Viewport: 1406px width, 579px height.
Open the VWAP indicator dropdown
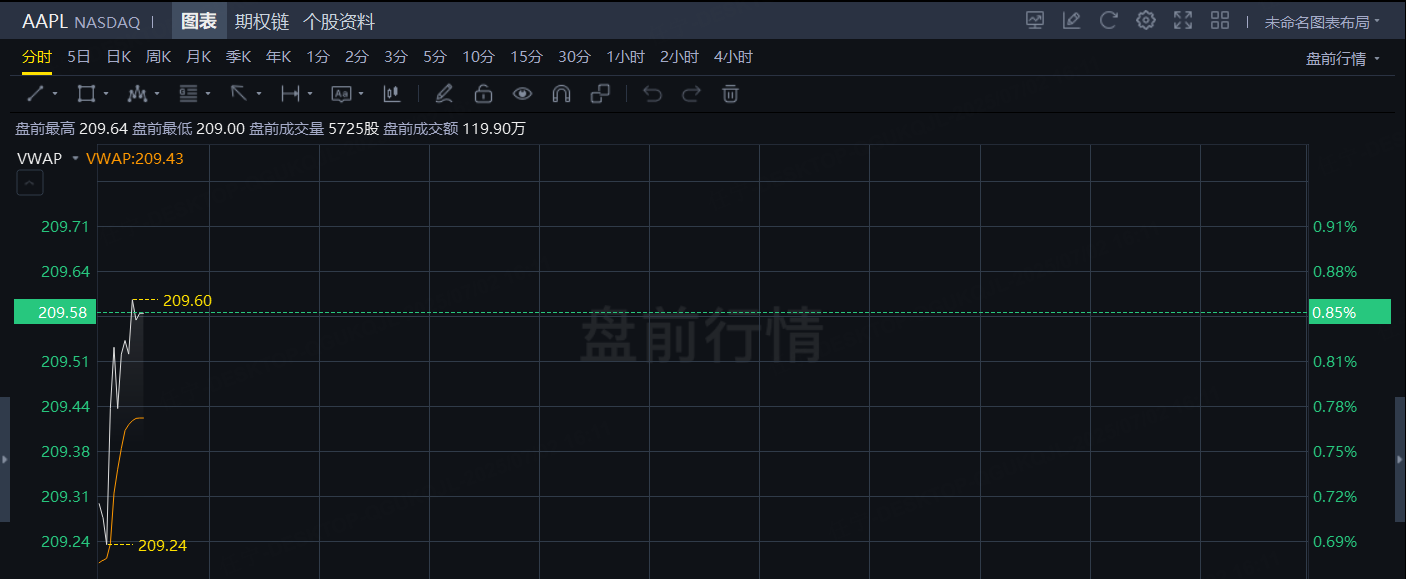(76, 158)
